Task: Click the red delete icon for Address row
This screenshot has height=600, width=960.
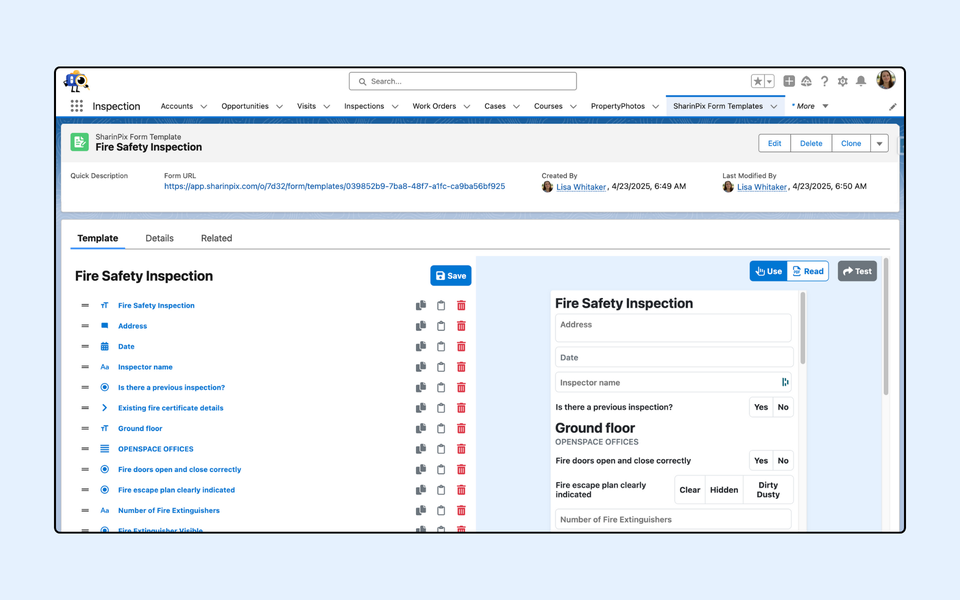Action: pos(461,326)
